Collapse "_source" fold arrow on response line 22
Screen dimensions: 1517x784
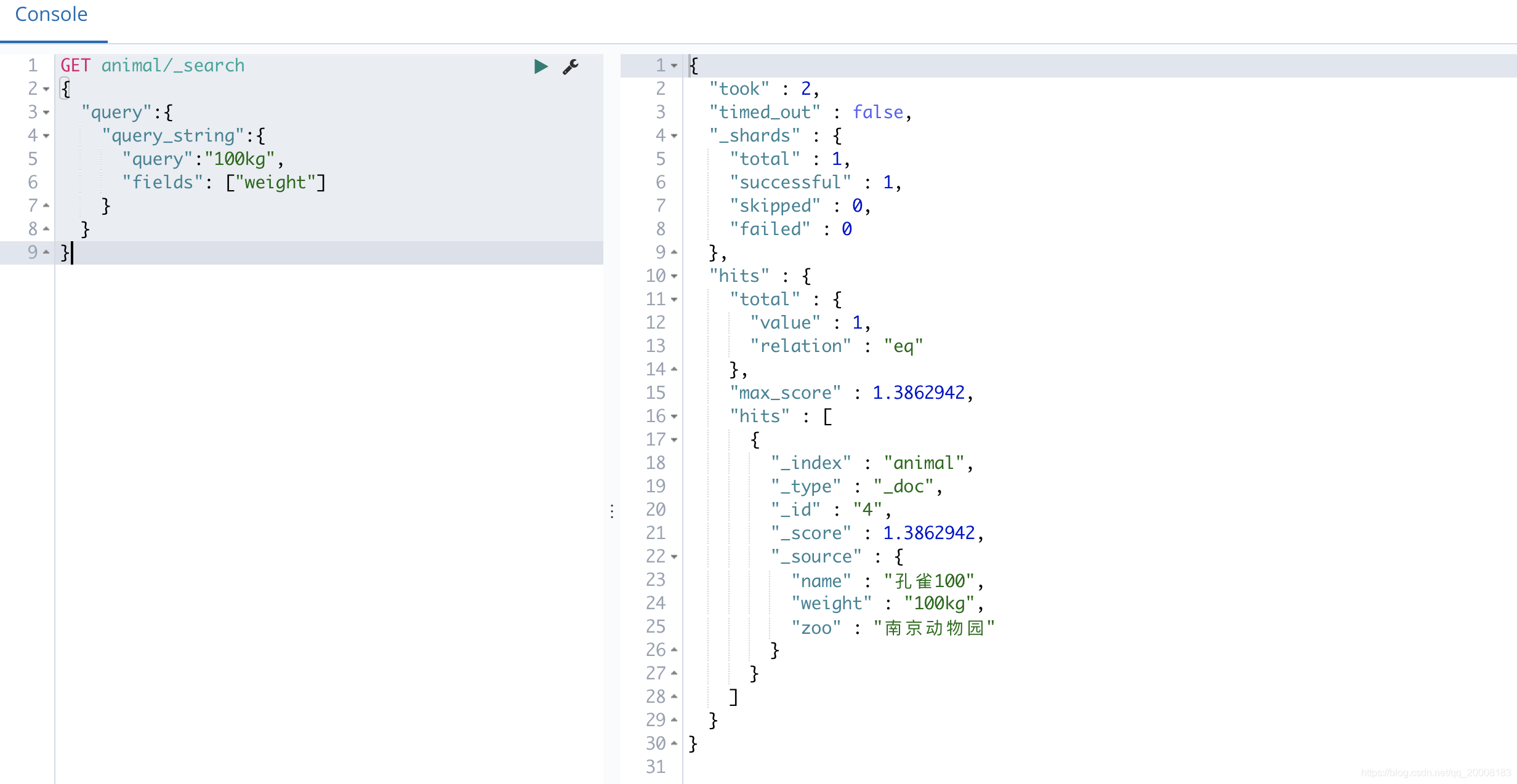click(x=674, y=557)
